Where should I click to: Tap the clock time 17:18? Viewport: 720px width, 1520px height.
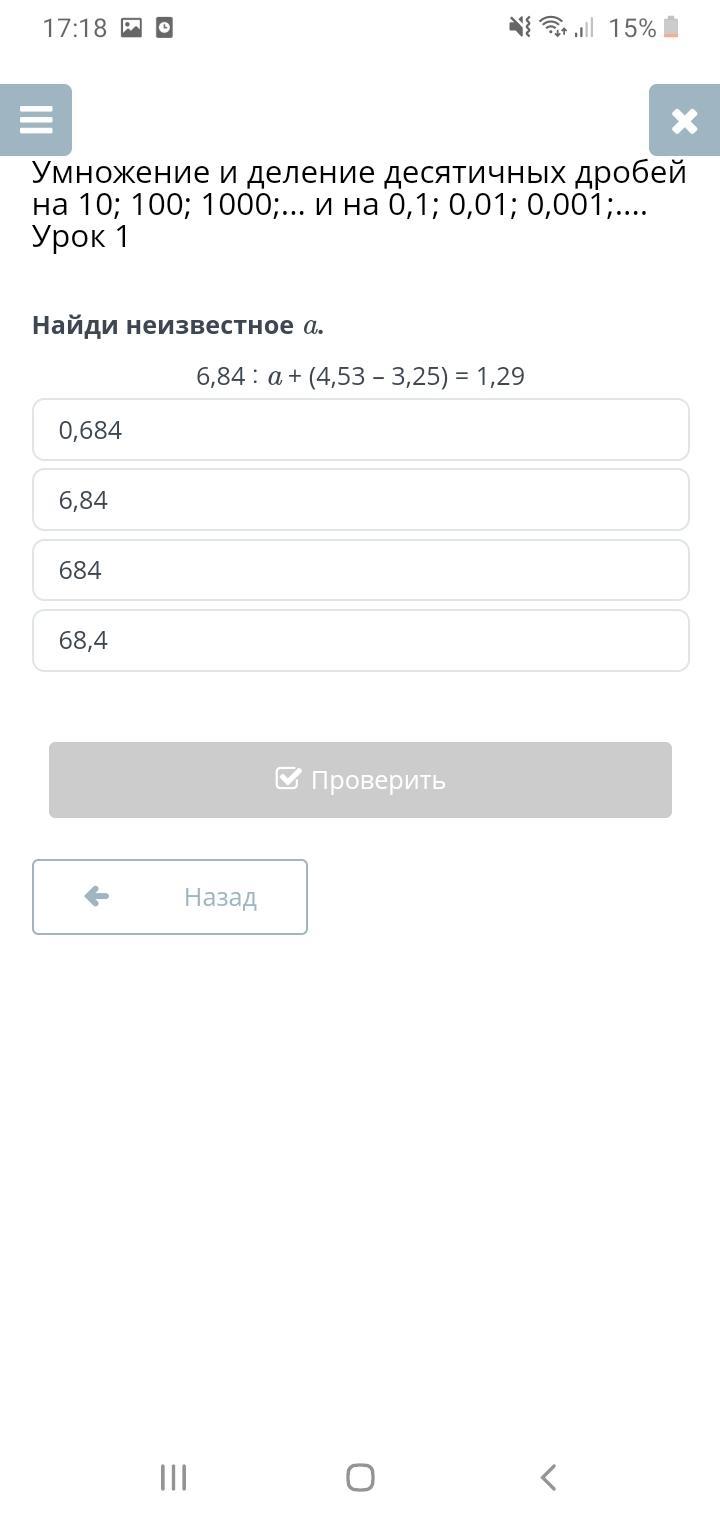[74, 28]
